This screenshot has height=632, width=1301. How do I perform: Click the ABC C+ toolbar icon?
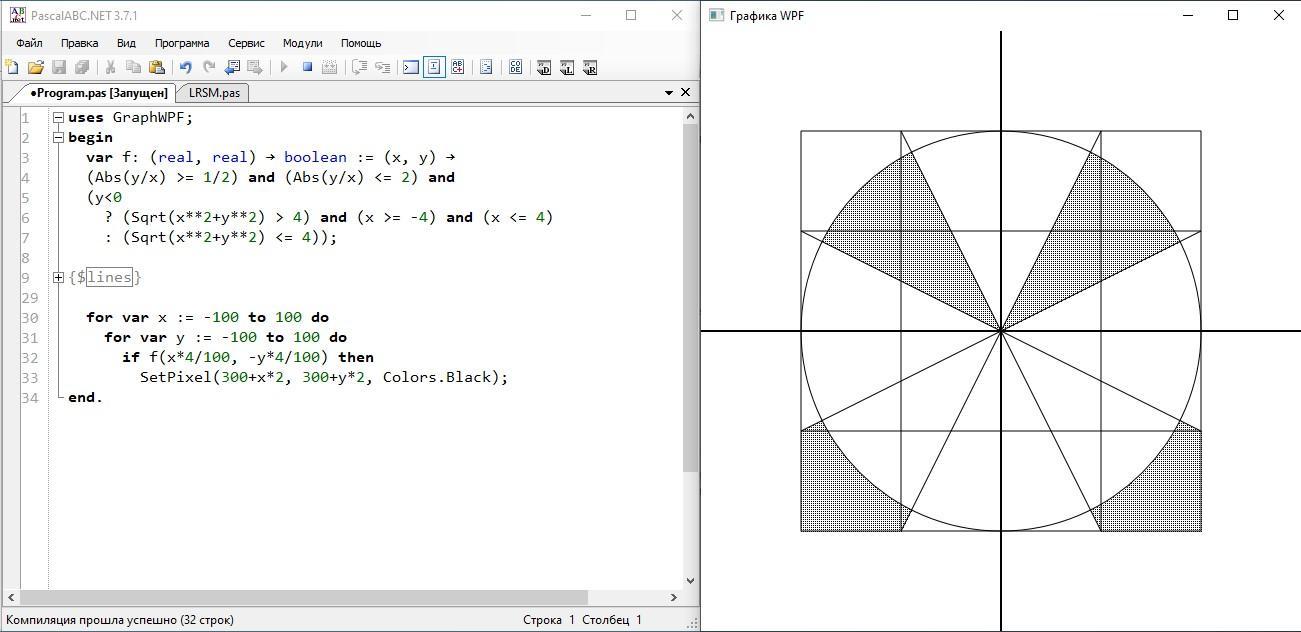click(x=457, y=67)
